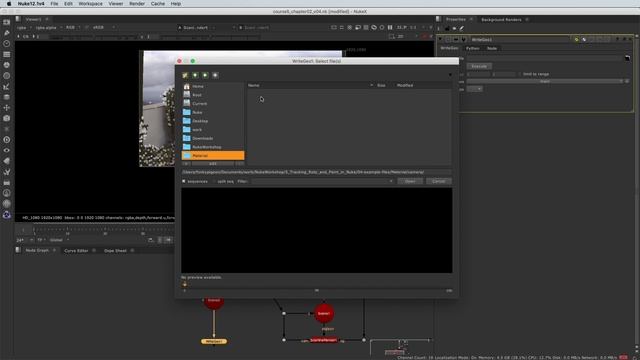Switch to the Dope Sheet tab
The width and height of the screenshot is (640, 360).
115,251
